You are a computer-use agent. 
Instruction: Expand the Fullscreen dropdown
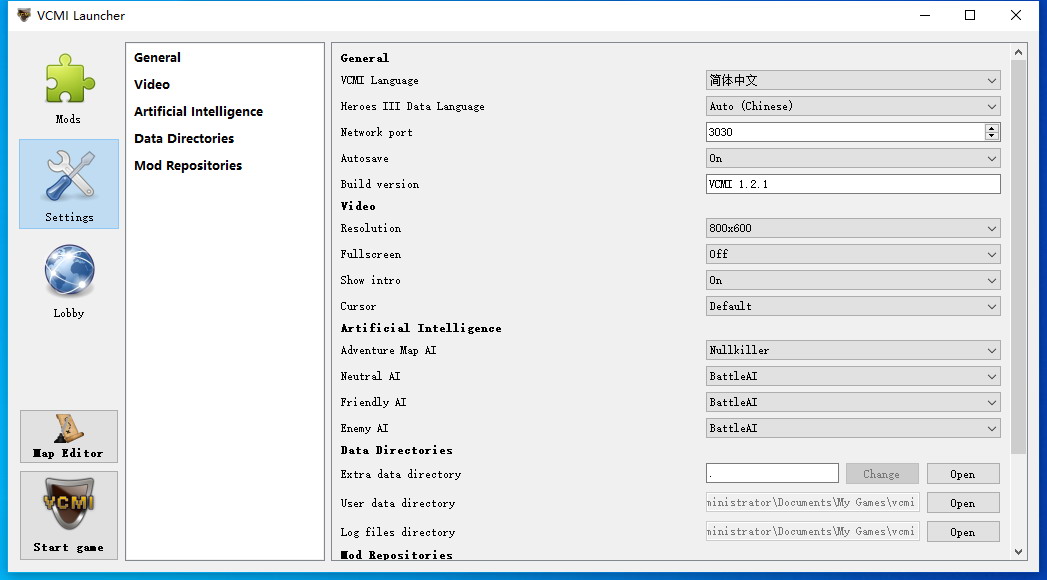tap(853, 254)
